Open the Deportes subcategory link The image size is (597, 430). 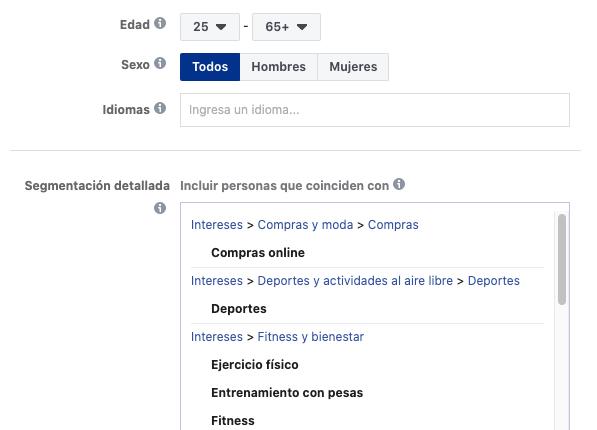[493, 281]
